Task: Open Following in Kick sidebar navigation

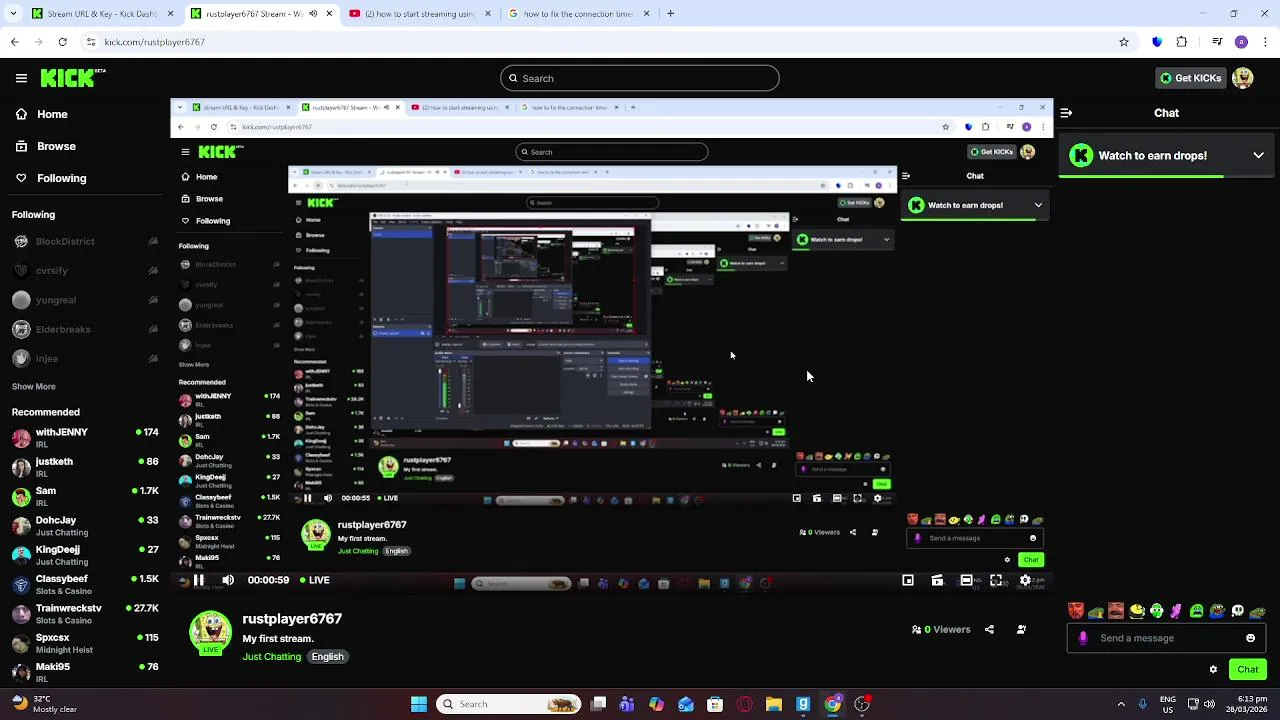Action: tap(50, 178)
